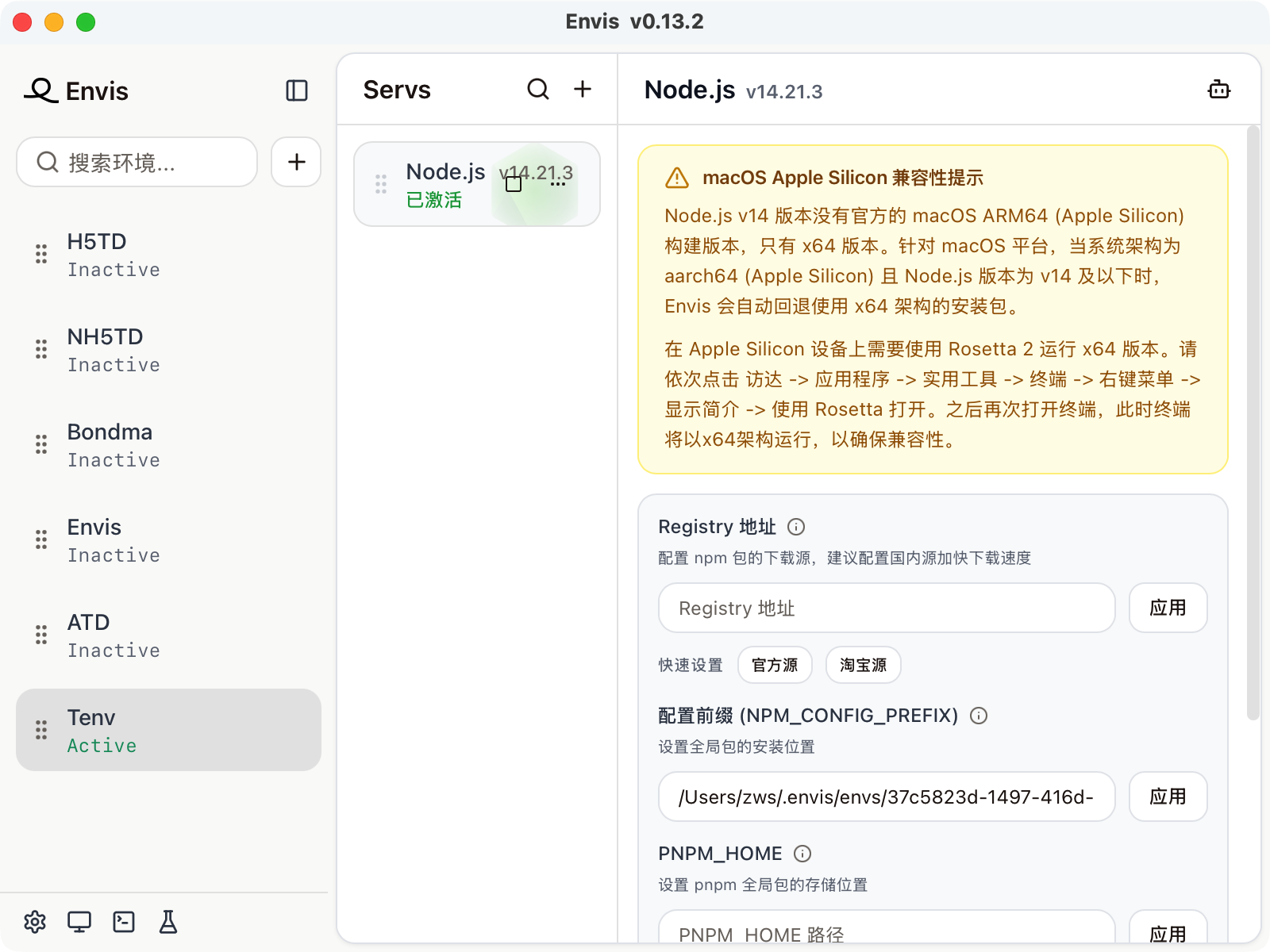Click the monitor icon in bottom bar
The width and height of the screenshot is (1270, 952).
(79, 922)
